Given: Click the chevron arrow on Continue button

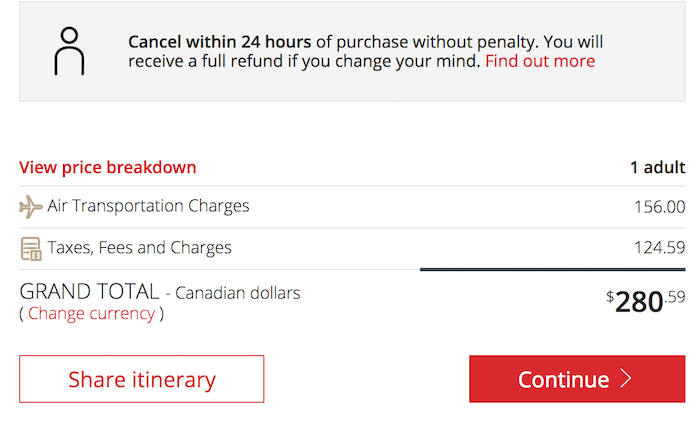Looking at the screenshot, I should pyautogui.click(x=626, y=379).
